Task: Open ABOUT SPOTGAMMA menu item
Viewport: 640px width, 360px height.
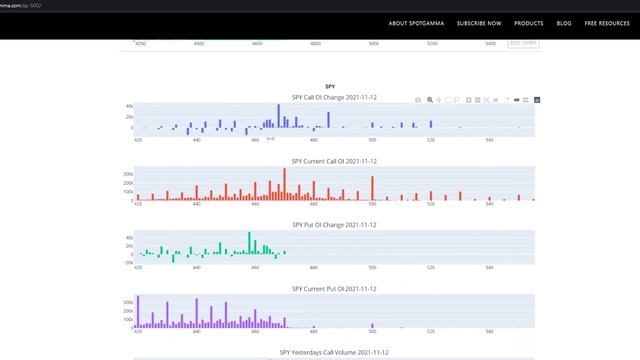Action: click(416, 23)
